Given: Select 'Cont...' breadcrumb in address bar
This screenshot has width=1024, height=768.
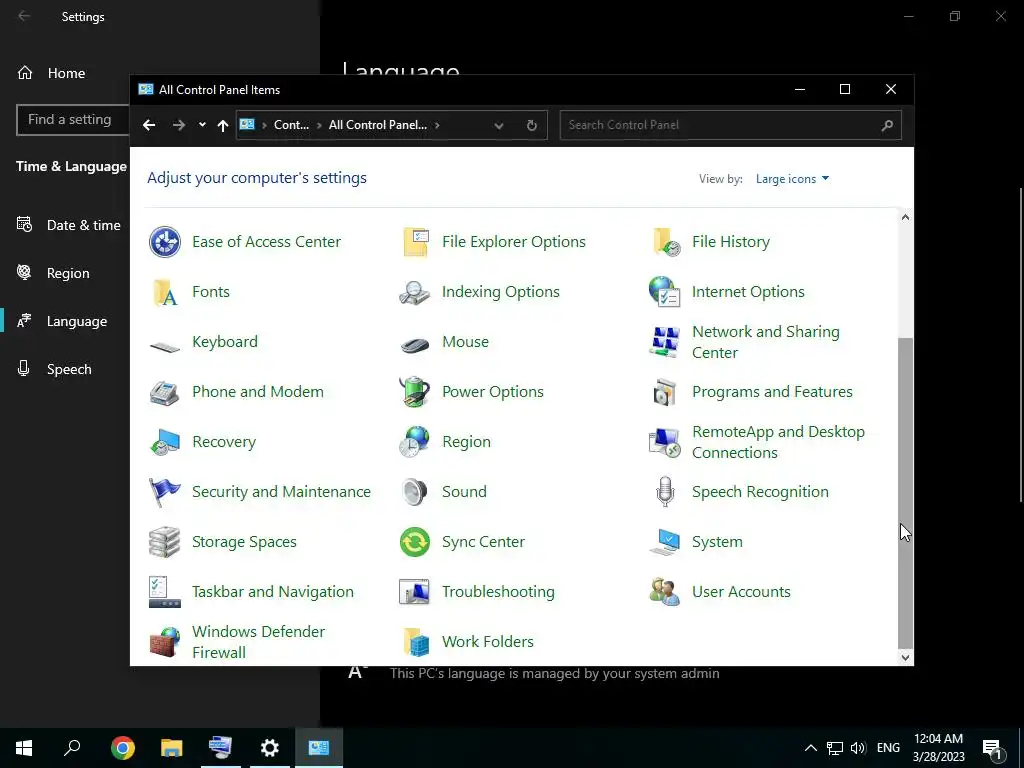Looking at the screenshot, I should click(x=291, y=125).
